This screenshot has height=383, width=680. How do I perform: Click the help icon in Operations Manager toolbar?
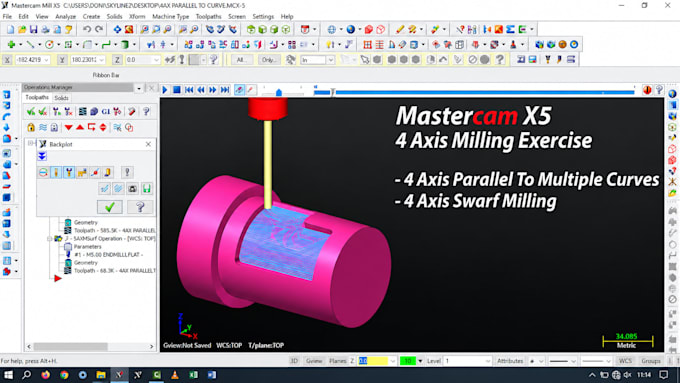coord(147,112)
